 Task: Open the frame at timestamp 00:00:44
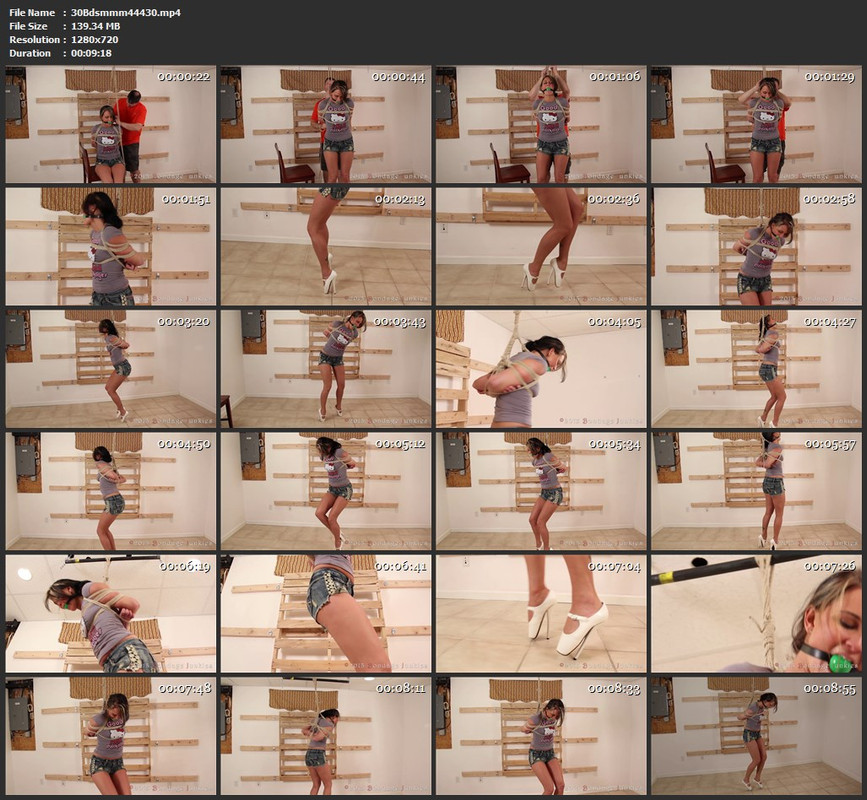click(x=326, y=124)
